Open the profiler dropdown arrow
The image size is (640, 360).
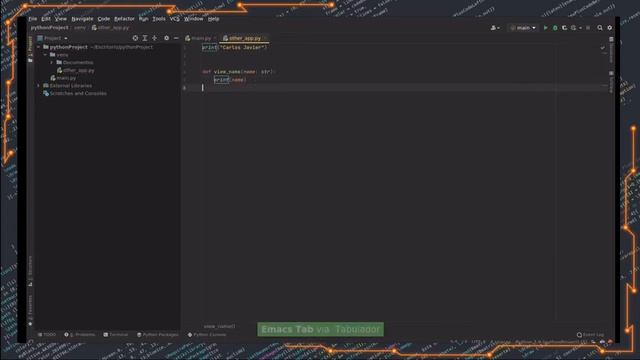coord(580,28)
